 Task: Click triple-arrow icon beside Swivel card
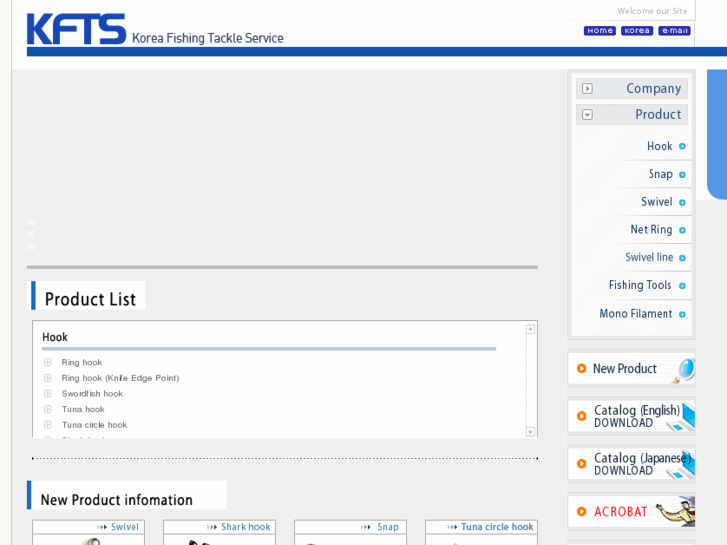tap(102, 527)
